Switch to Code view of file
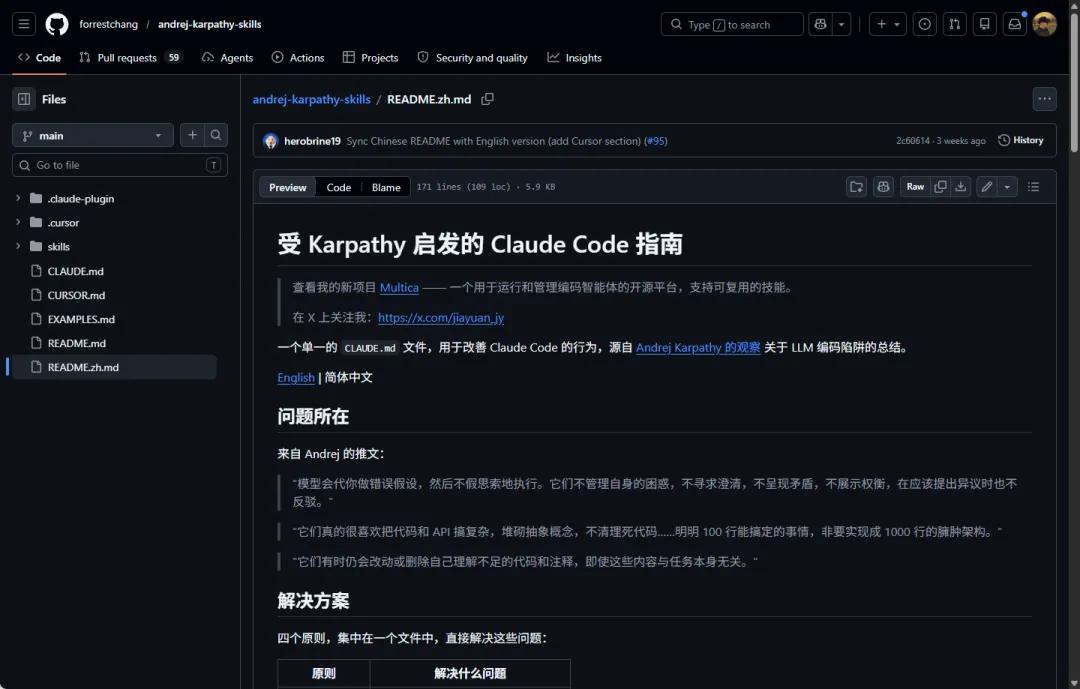The image size is (1080, 689). tap(338, 187)
